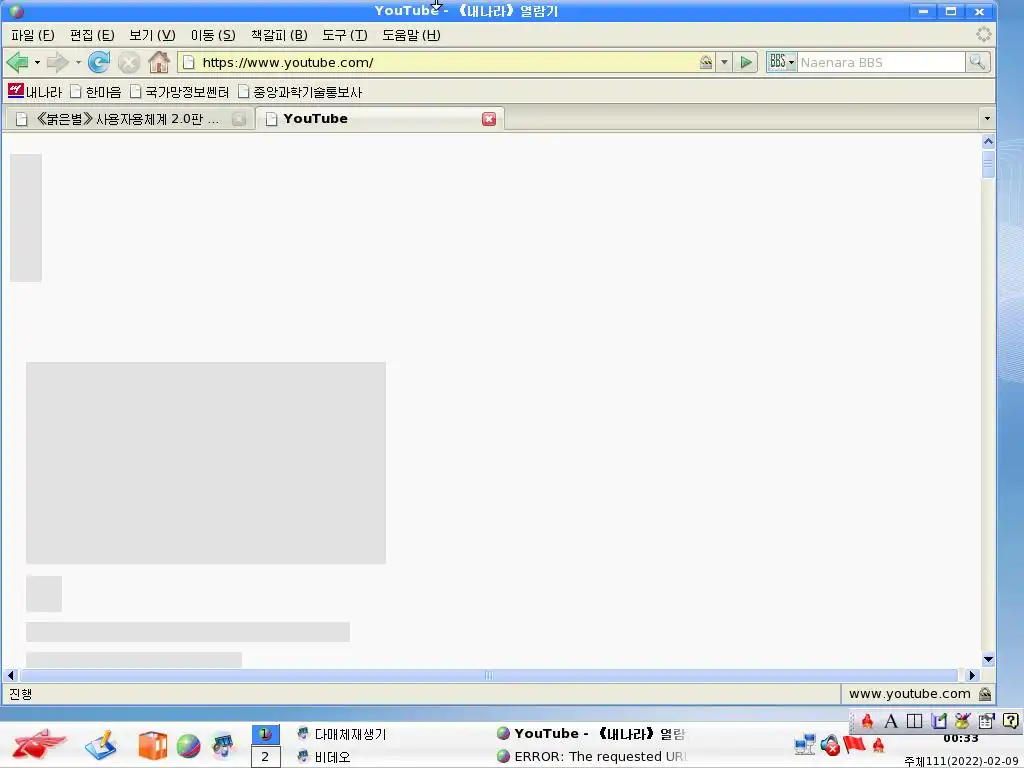Switch to the 다매체재생기 taskbar window
The image size is (1024, 768).
(x=342, y=734)
